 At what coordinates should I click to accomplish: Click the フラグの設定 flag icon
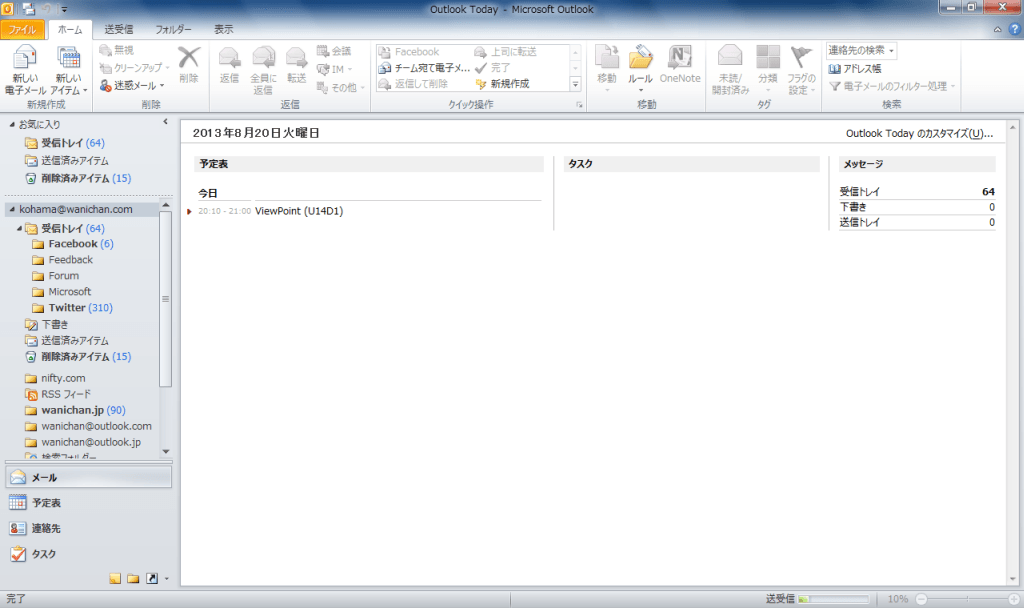click(801, 57)
